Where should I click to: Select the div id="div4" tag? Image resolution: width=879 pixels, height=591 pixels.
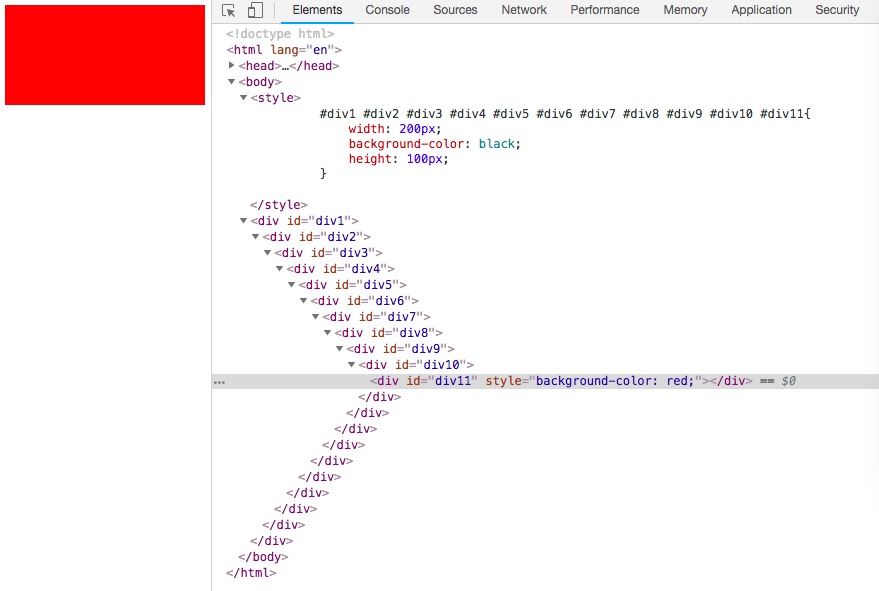tap(341, 269)
